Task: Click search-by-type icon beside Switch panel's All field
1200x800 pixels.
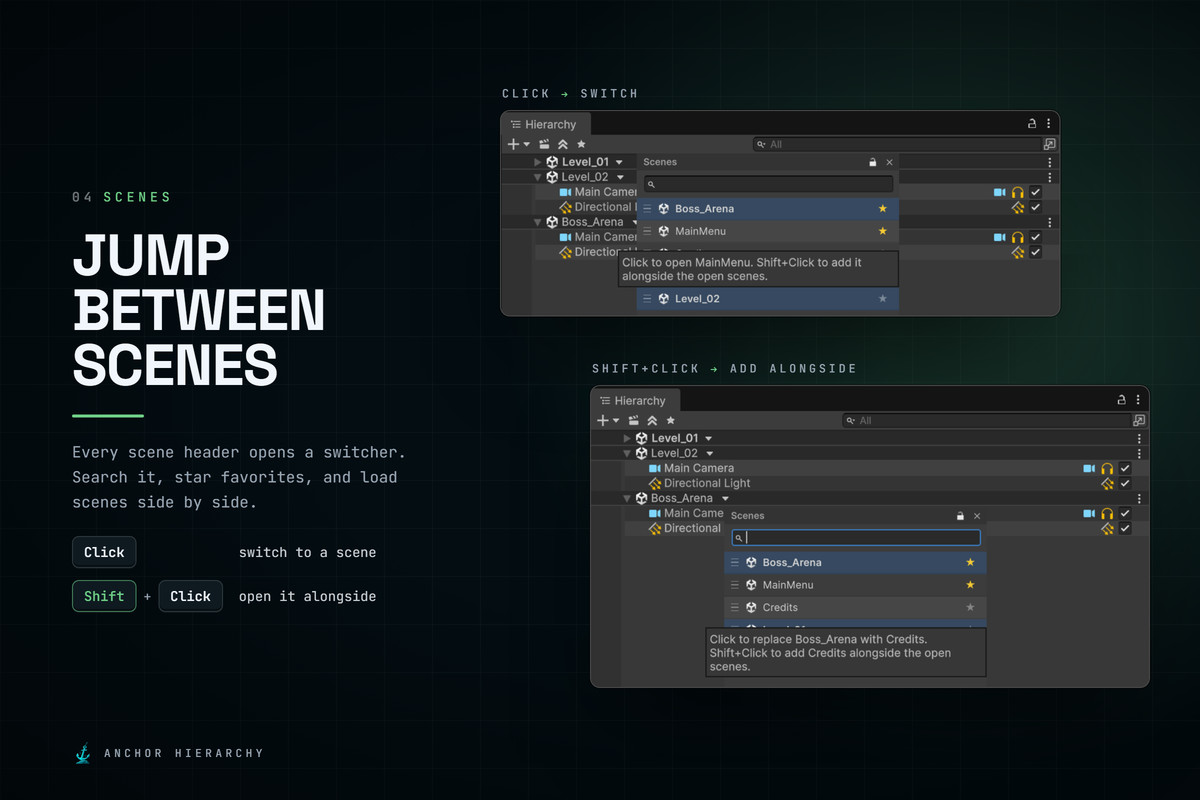Action: click(1049, 144)
